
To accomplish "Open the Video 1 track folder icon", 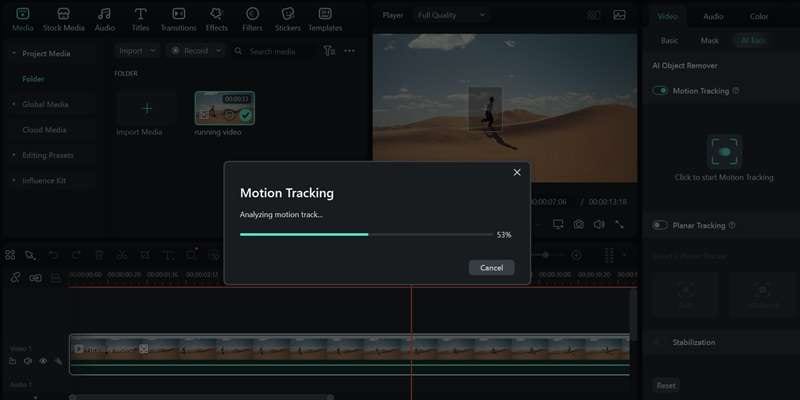I will 13,361.
